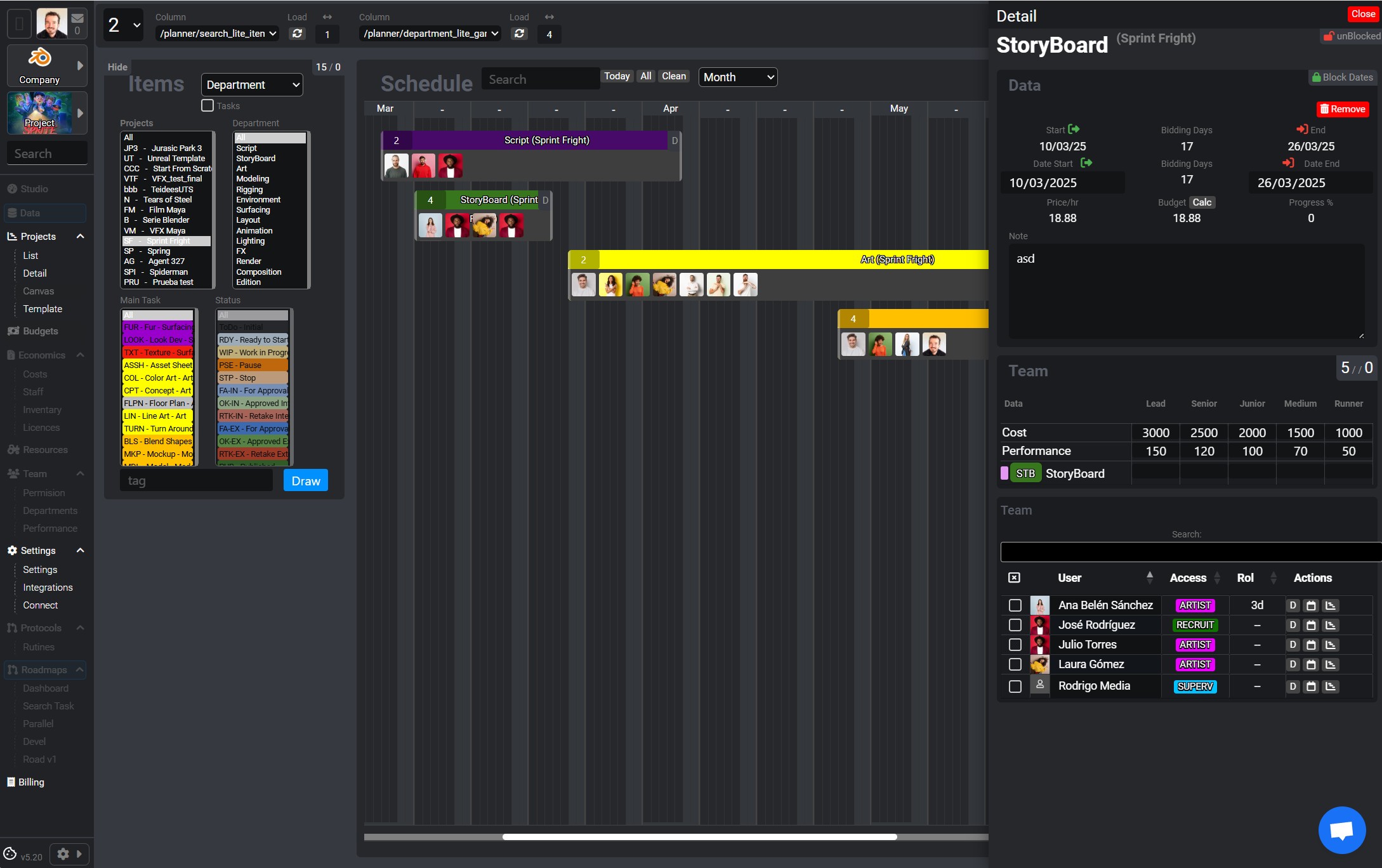Click the gear icon next to version v5.20
1382x868 pixels.
(x=63, y=854)
